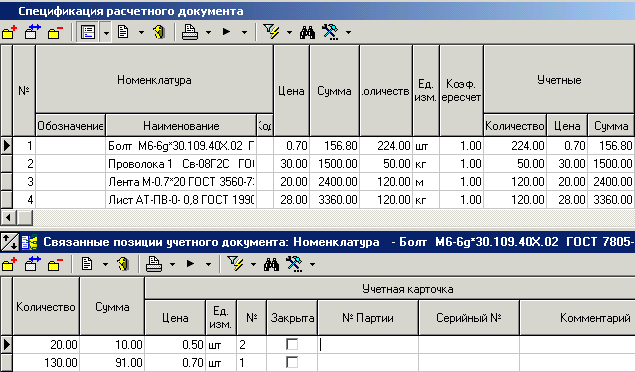Open document icon in specification toolbar

(123, 32)
